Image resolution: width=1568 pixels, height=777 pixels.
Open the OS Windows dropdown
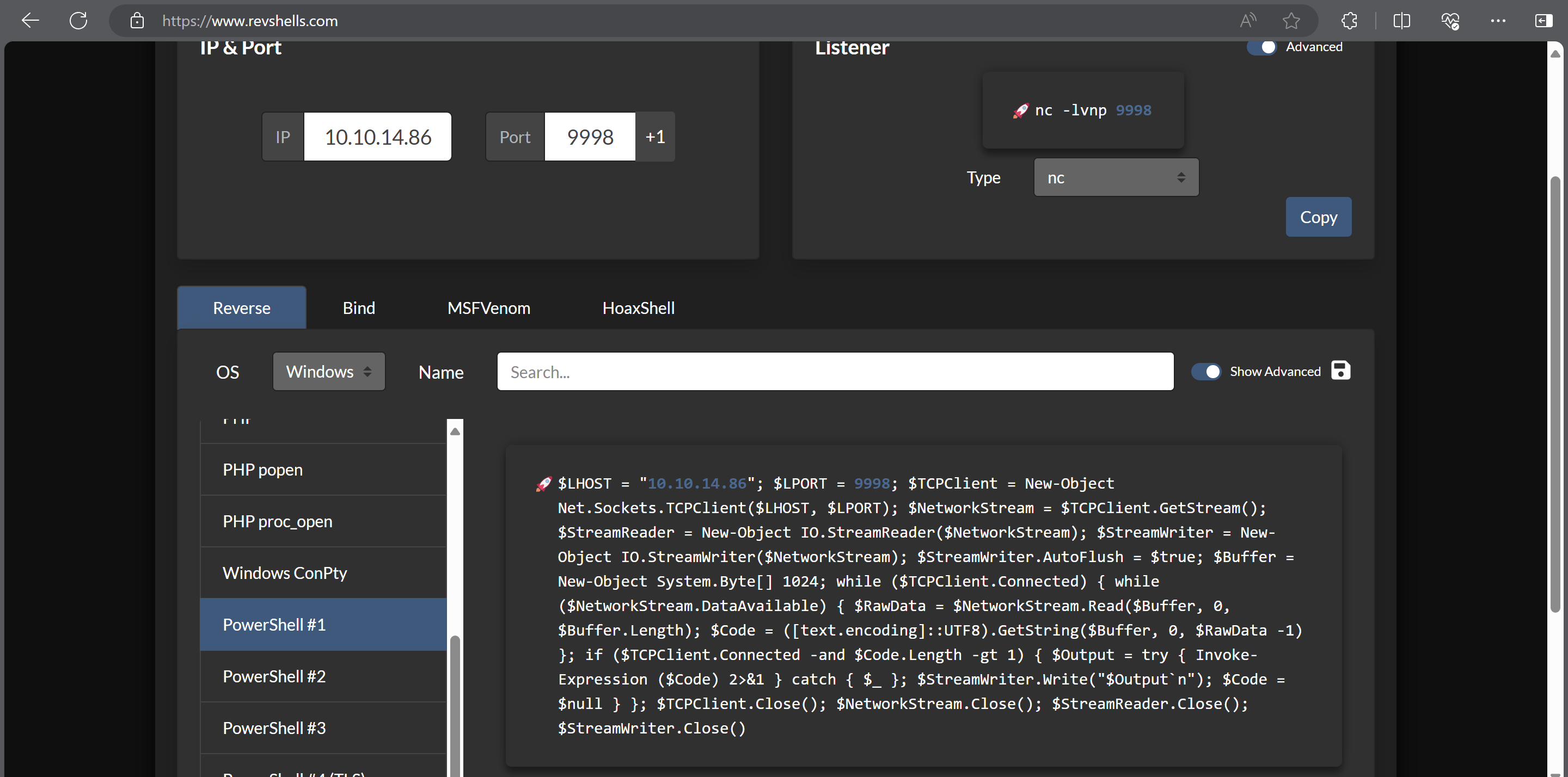pyautogui.click(x=329, y=371)
